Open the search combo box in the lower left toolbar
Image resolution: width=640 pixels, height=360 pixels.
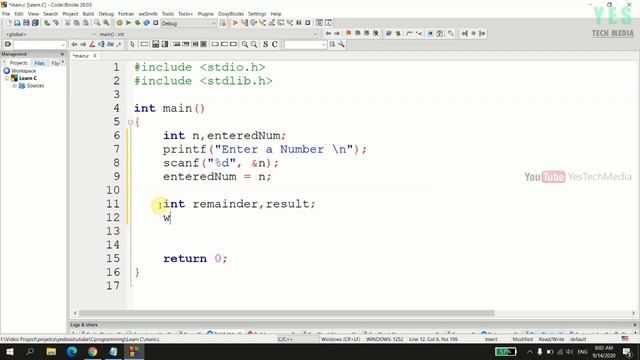click(x=39, y=44)
